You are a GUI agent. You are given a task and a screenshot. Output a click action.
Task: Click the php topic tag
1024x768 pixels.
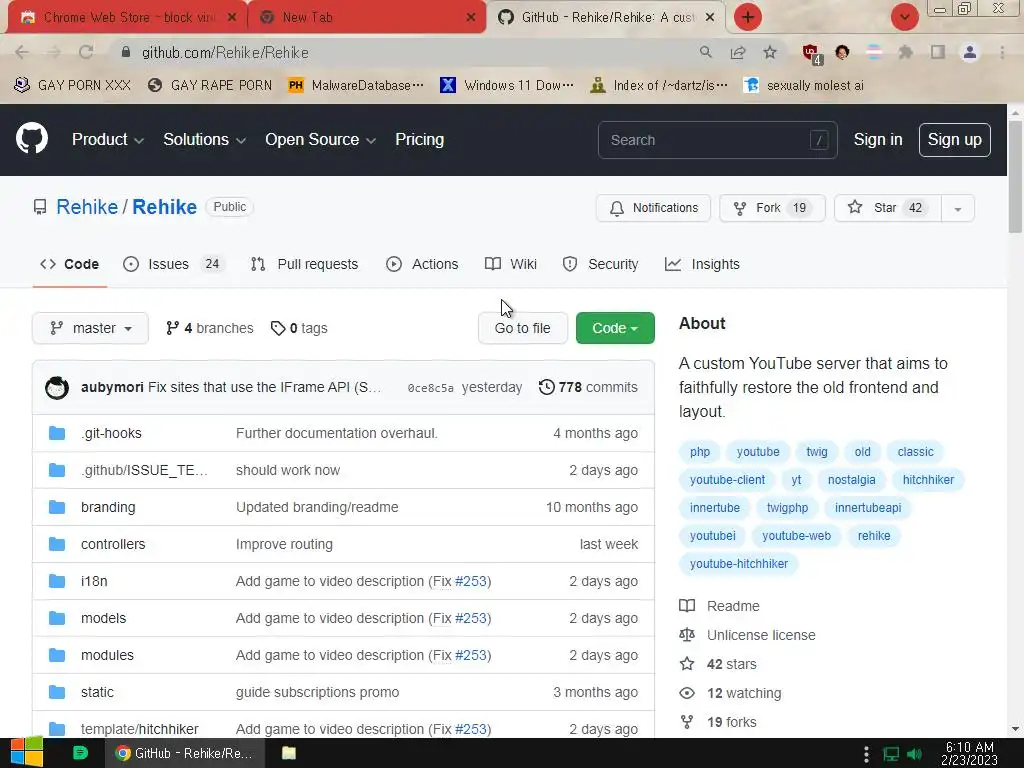pyautogui.click(x=699, y=452)
